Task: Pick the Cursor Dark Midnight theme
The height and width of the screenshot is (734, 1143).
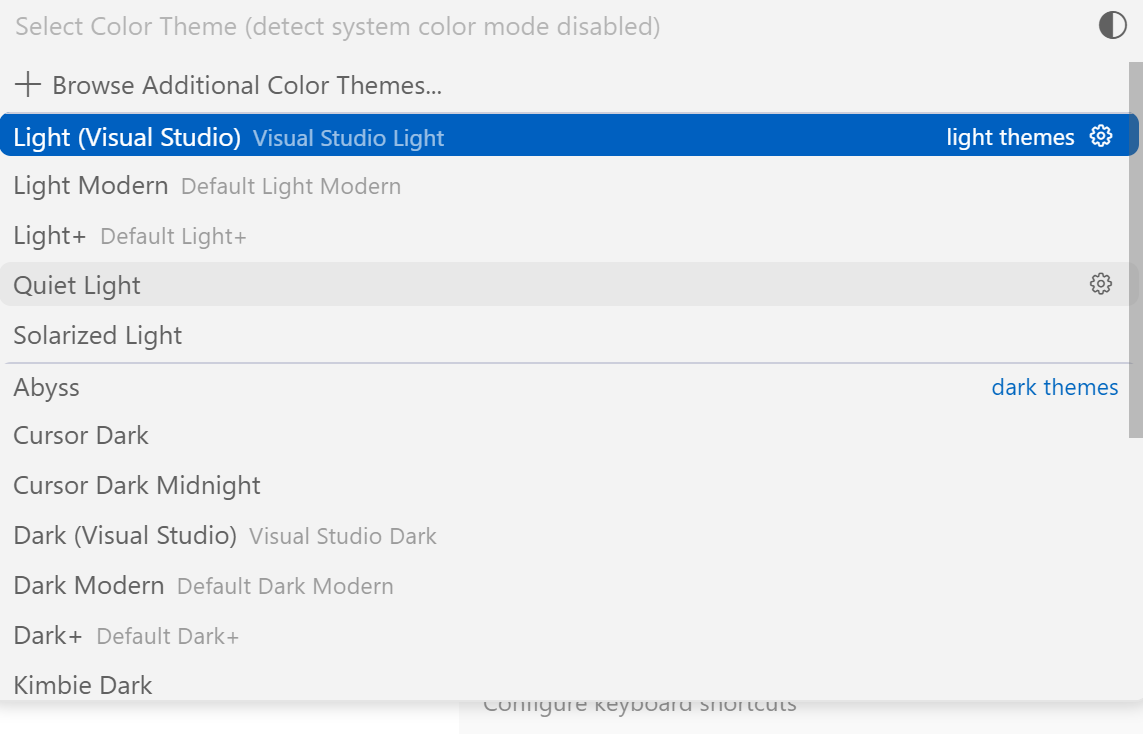Action: [569, 485]
